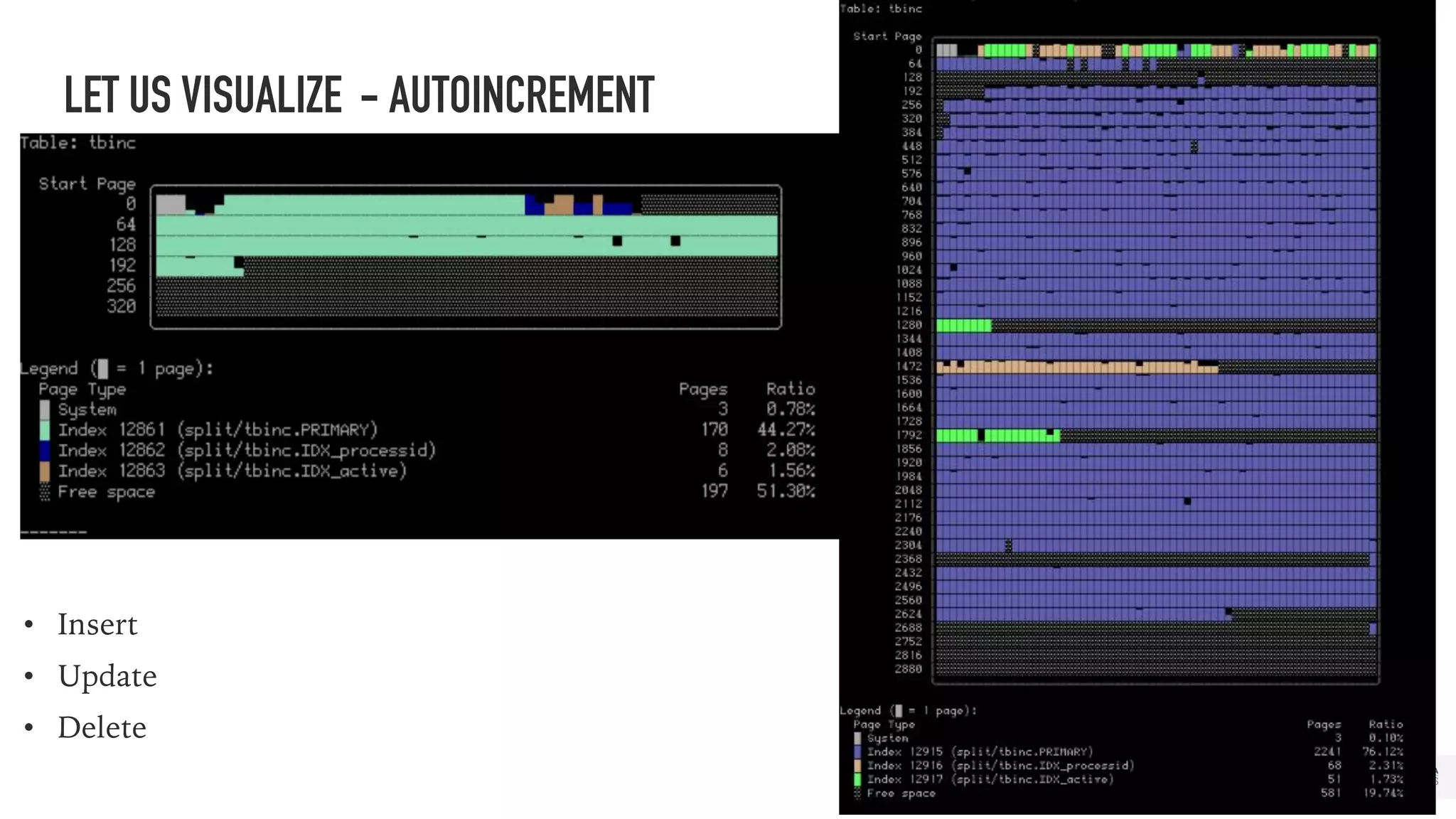
Task: Select the 'Delete' bullet point
Action: tap(102, 727)
